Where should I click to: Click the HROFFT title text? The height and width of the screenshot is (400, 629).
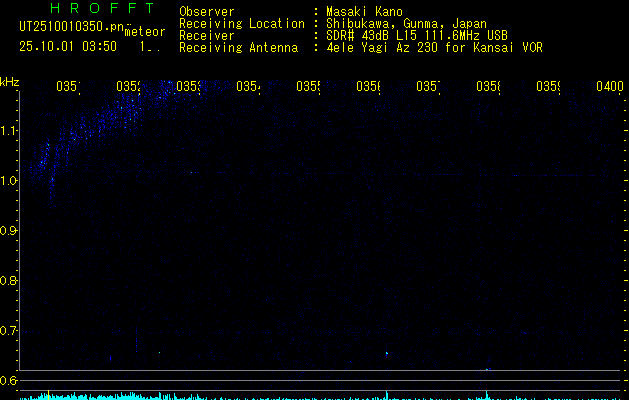click(103, 8)
